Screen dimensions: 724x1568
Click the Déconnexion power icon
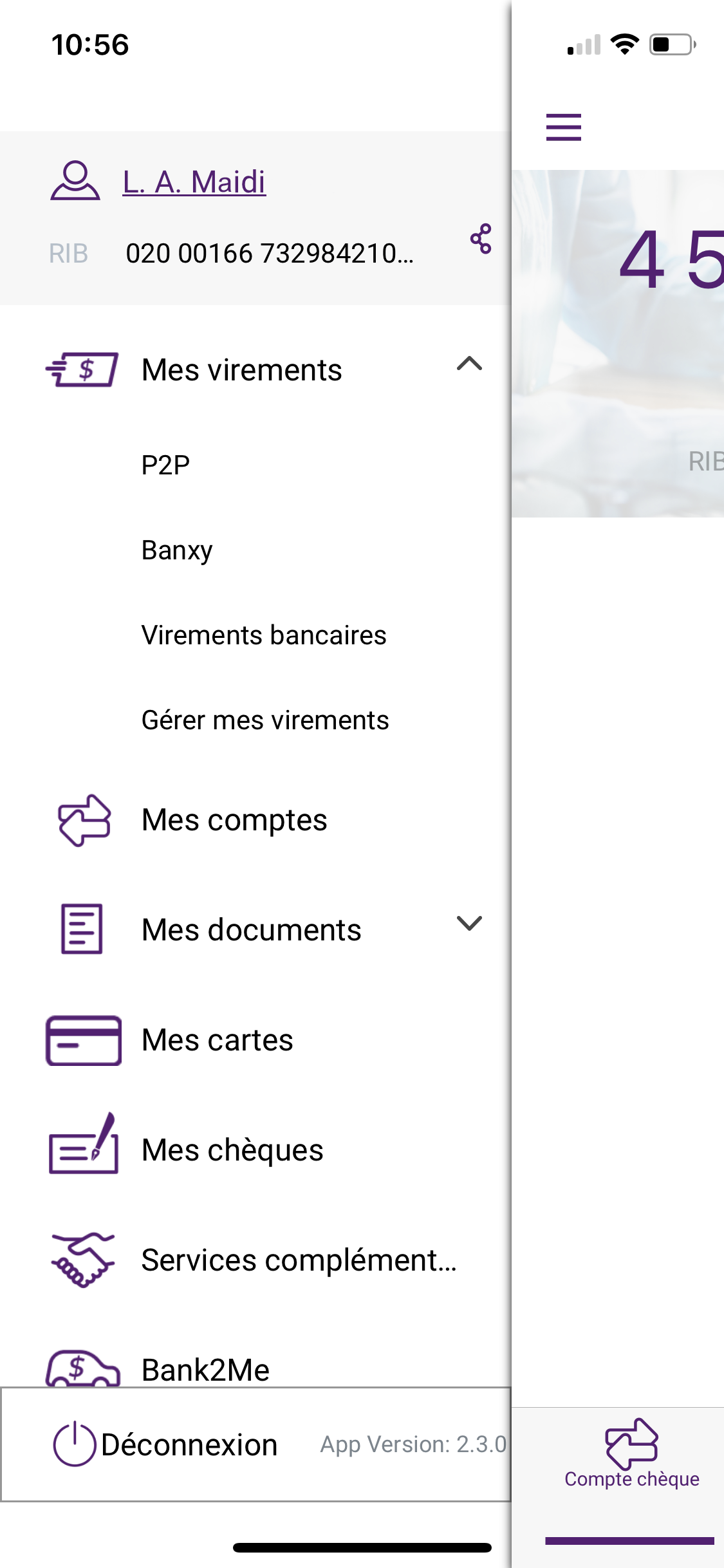point(73,1444)
